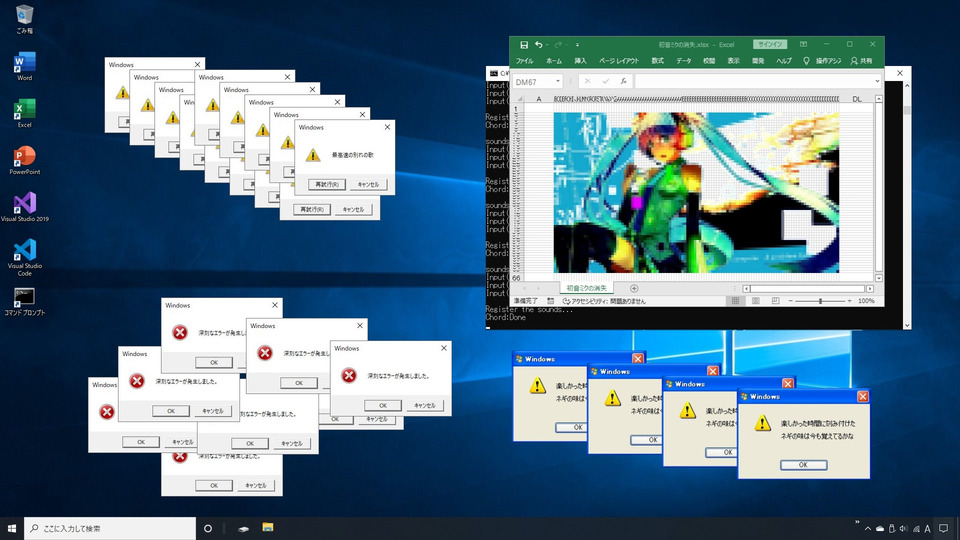Open Excel's Ribbon Display Options button
The image size is (960, 540).
[803, 44]
